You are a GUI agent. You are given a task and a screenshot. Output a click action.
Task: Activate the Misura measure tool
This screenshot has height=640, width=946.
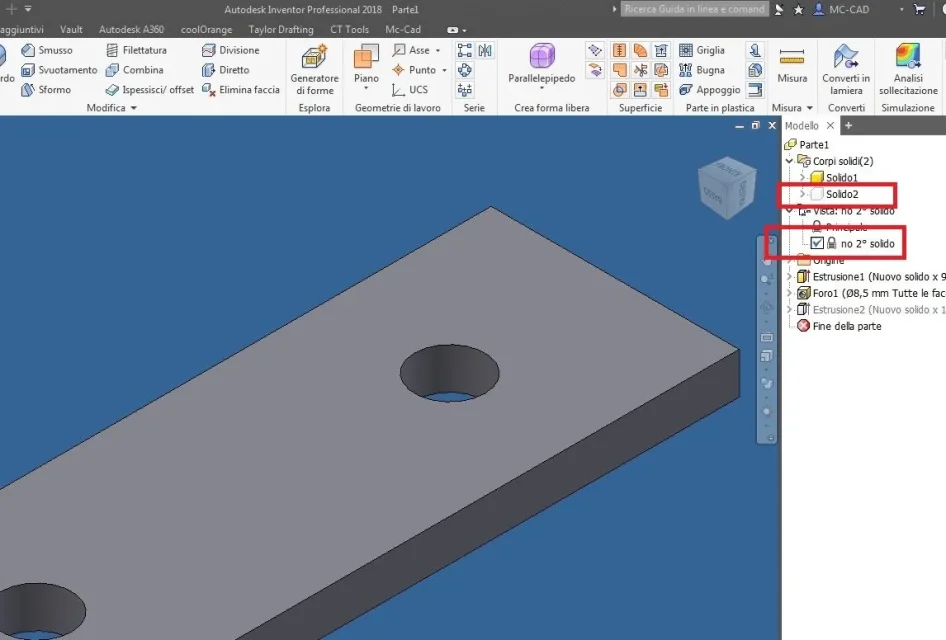792,65
